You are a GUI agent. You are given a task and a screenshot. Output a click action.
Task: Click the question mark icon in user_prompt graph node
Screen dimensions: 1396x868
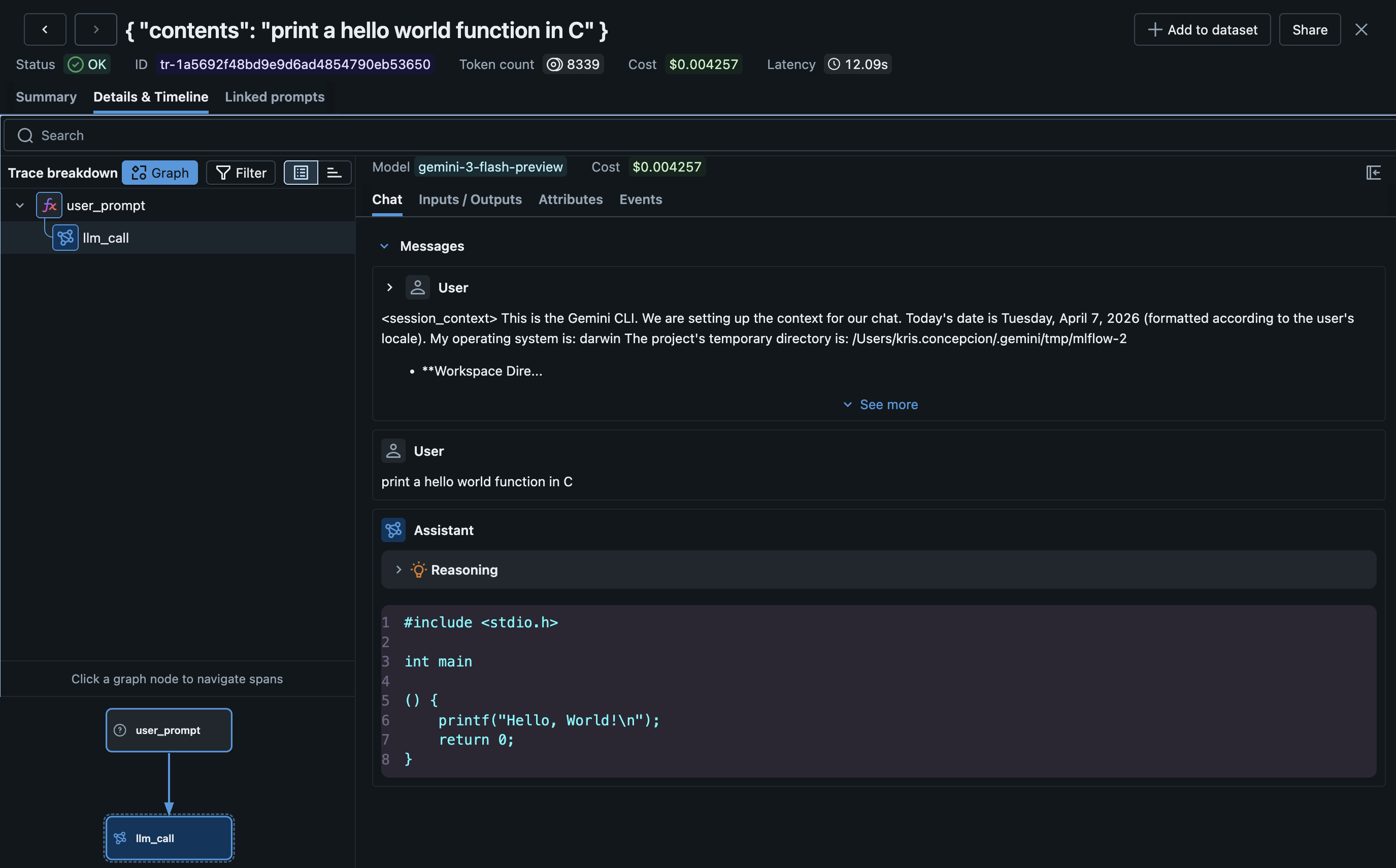tap(120, 730)
